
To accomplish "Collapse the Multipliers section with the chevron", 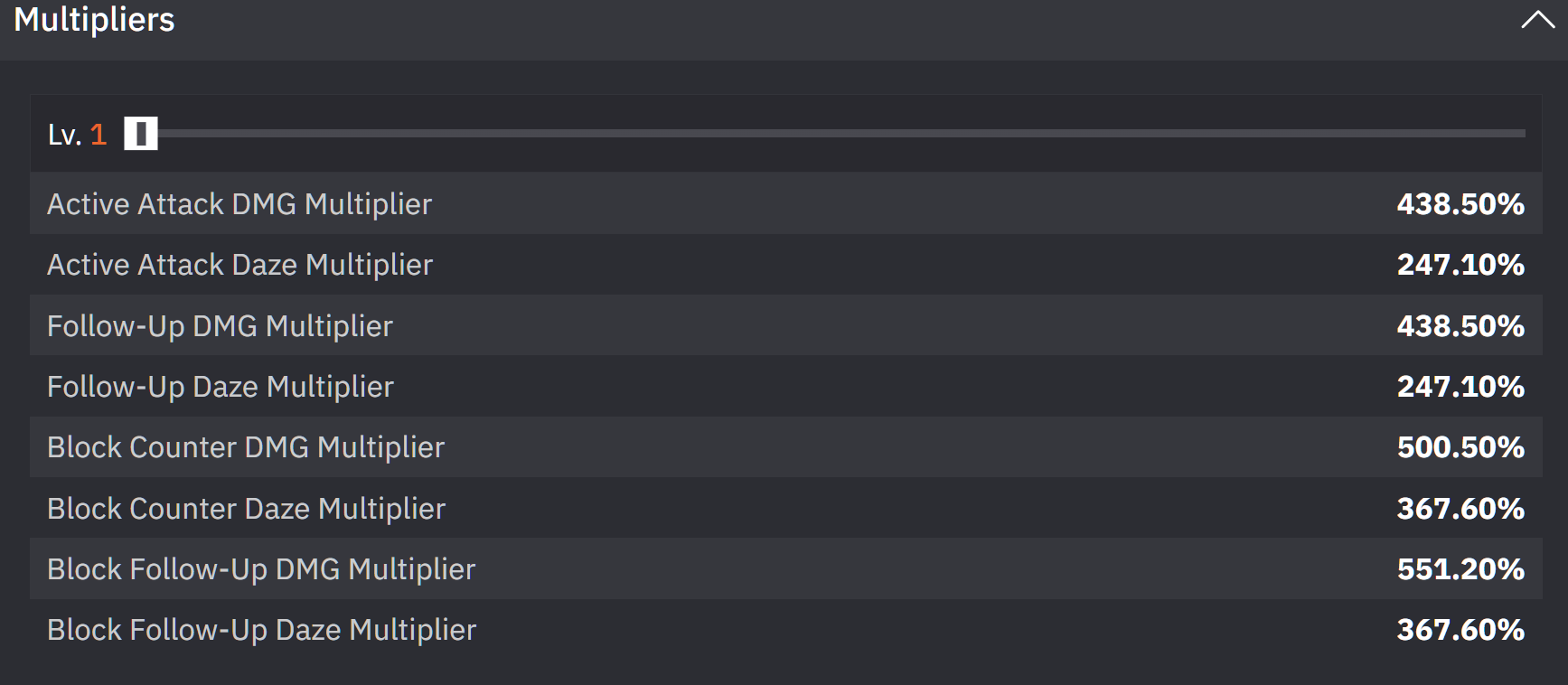I will [1536, 20].
